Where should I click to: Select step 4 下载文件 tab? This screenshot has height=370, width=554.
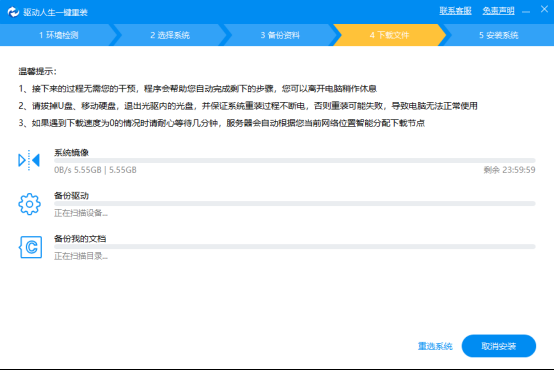click(x=389, y=35)
